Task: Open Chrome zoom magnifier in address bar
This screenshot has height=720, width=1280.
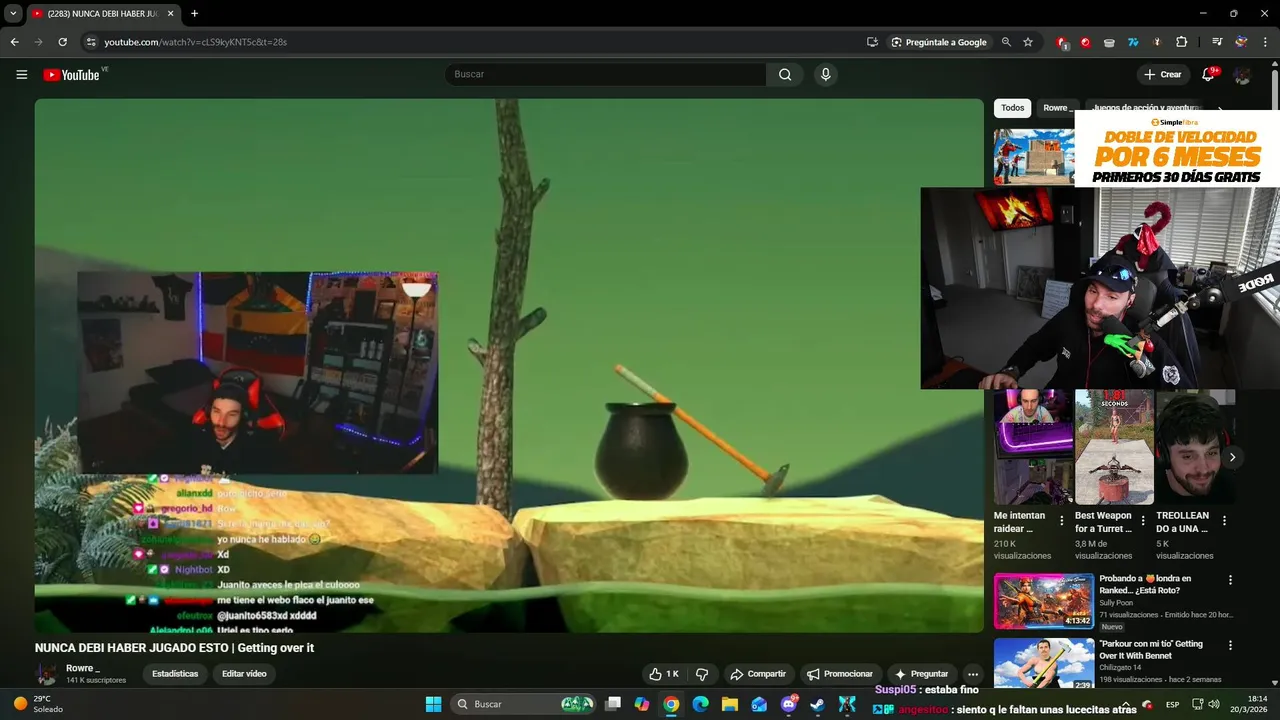Action: (x=1006, y=42)
